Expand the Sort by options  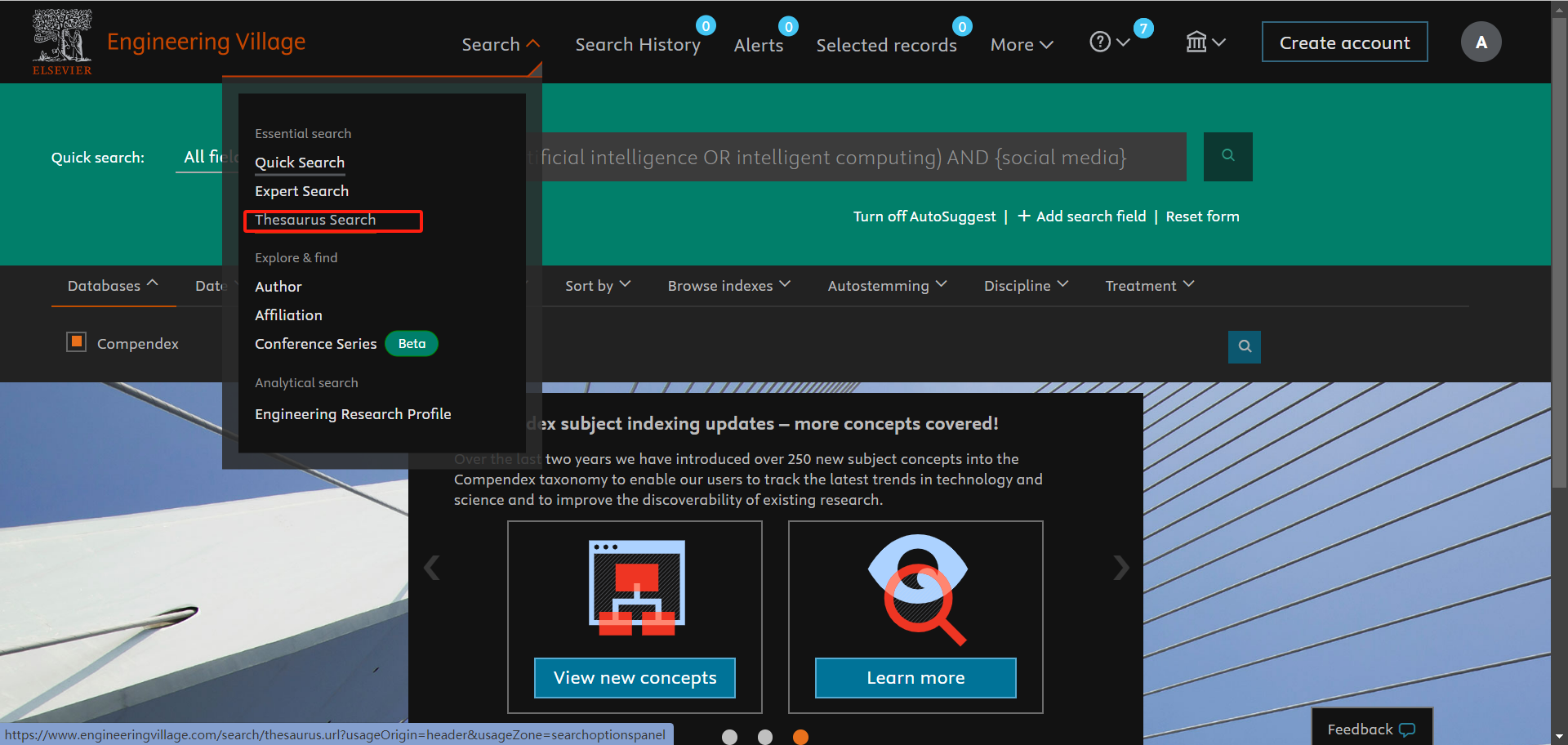(598, 285)
